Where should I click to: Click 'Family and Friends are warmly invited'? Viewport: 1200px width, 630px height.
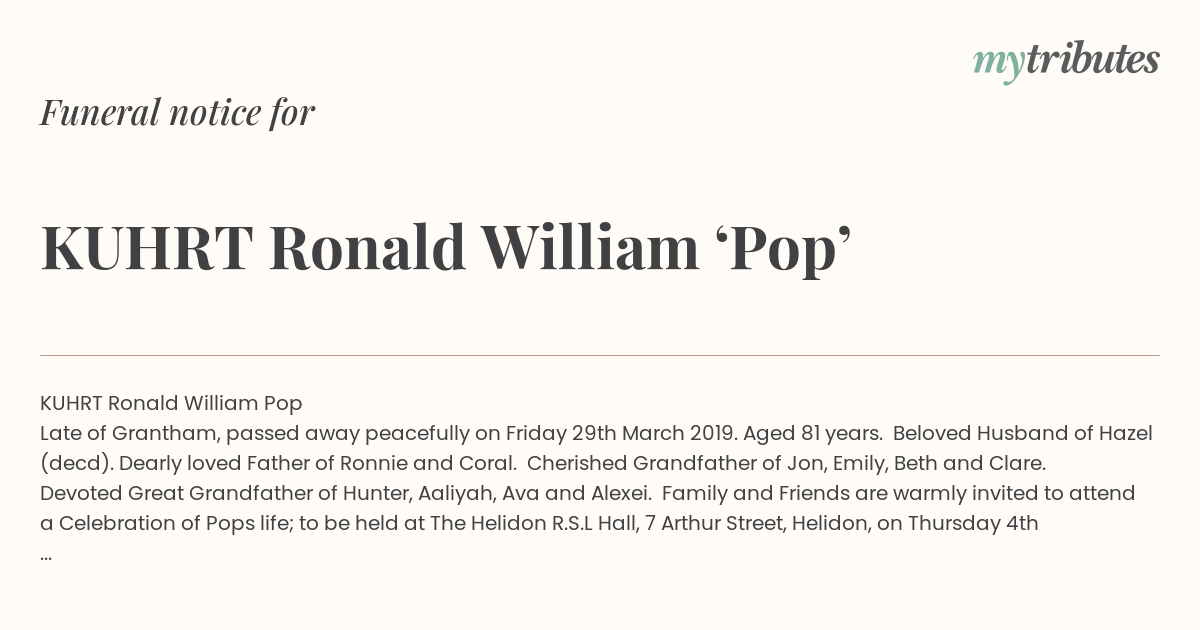pos(861,493)
